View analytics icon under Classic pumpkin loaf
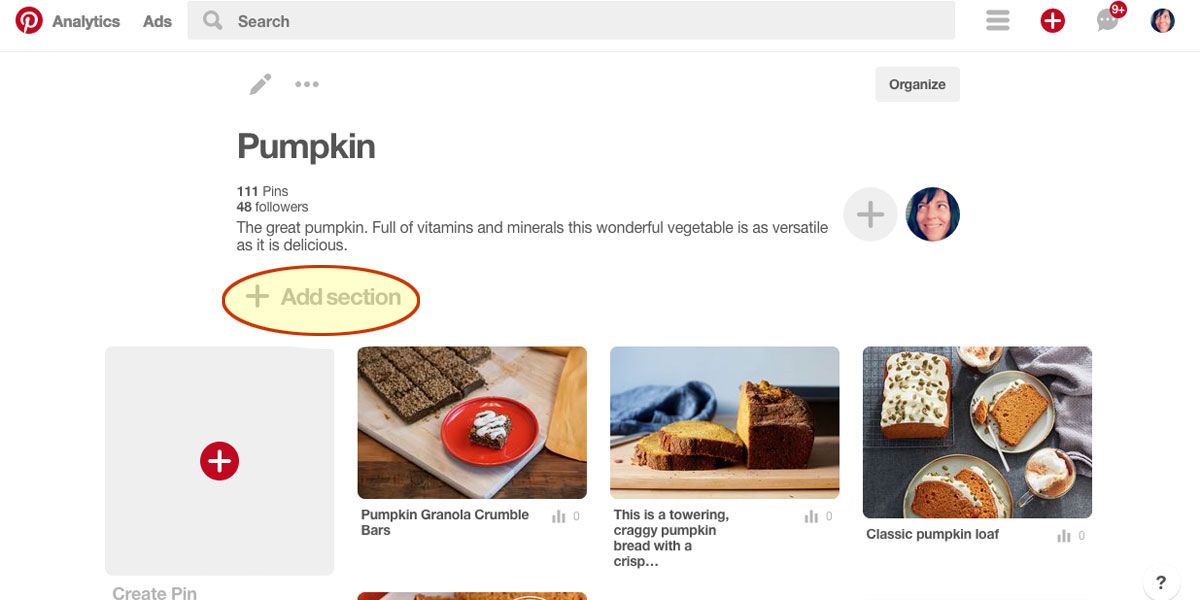The height and width of the screenshot is (600, 1200). (1063, 535)
